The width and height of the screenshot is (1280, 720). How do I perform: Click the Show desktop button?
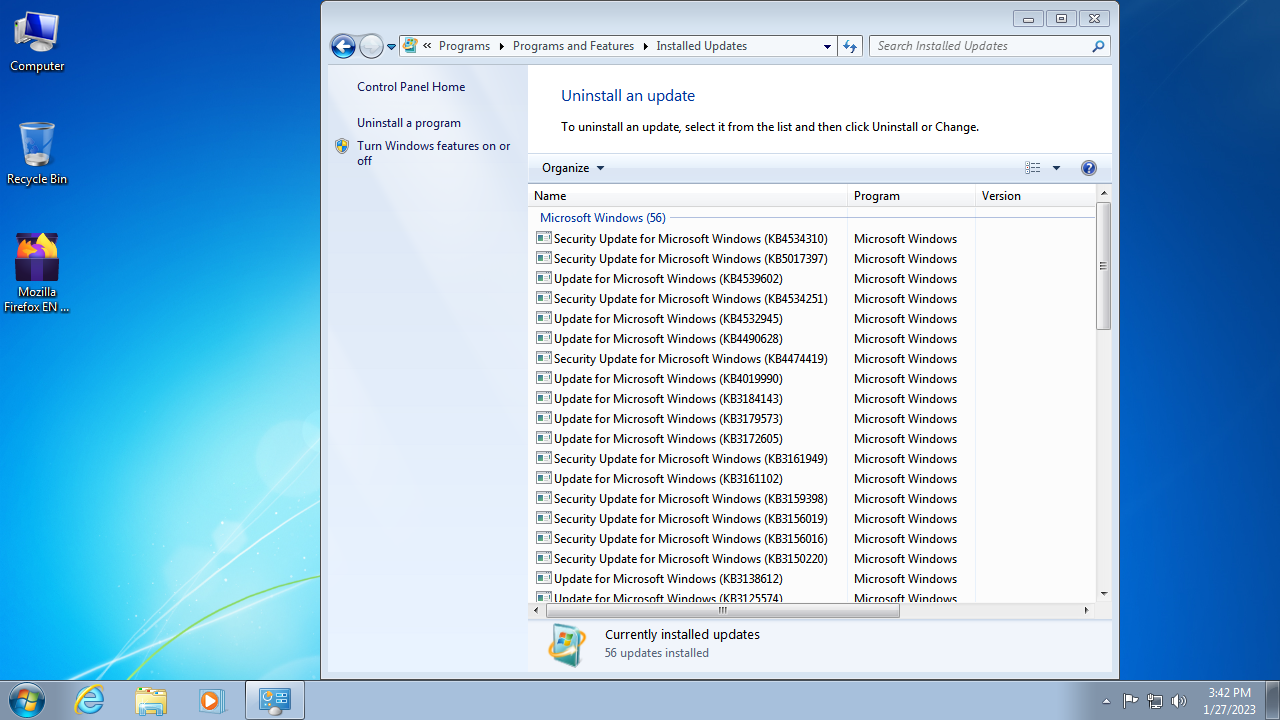tap(1272, 700)
